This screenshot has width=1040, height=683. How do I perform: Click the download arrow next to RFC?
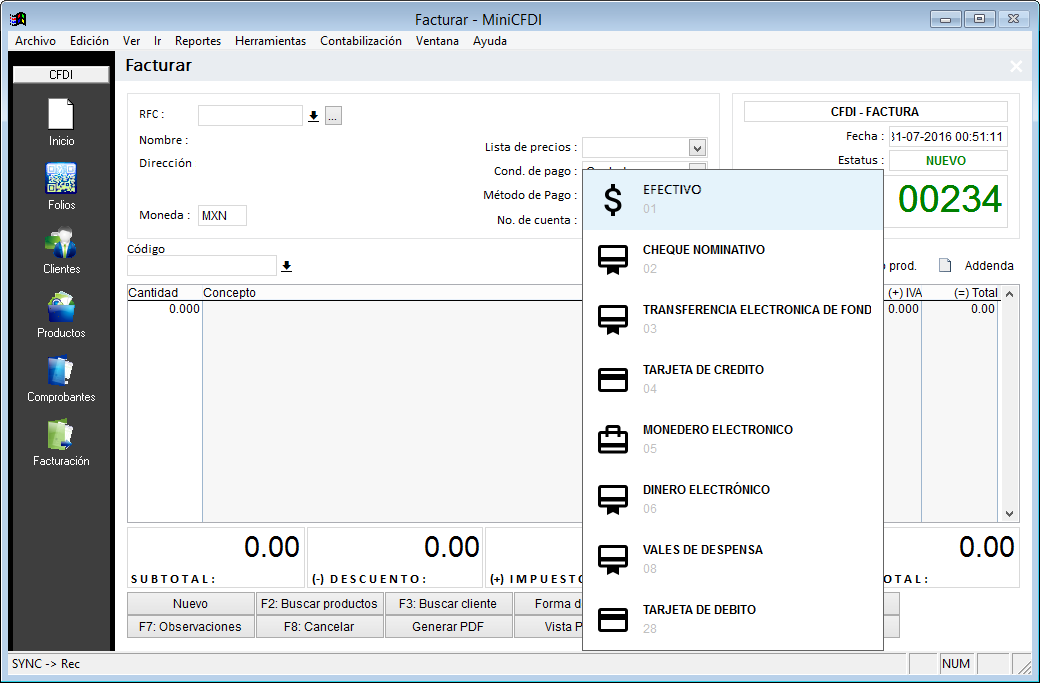[x=314, y=117]
